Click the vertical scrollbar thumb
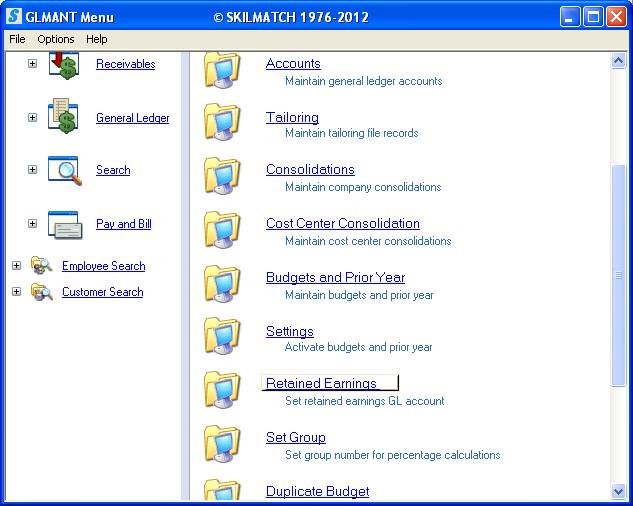633x506 pixels. 618,276
